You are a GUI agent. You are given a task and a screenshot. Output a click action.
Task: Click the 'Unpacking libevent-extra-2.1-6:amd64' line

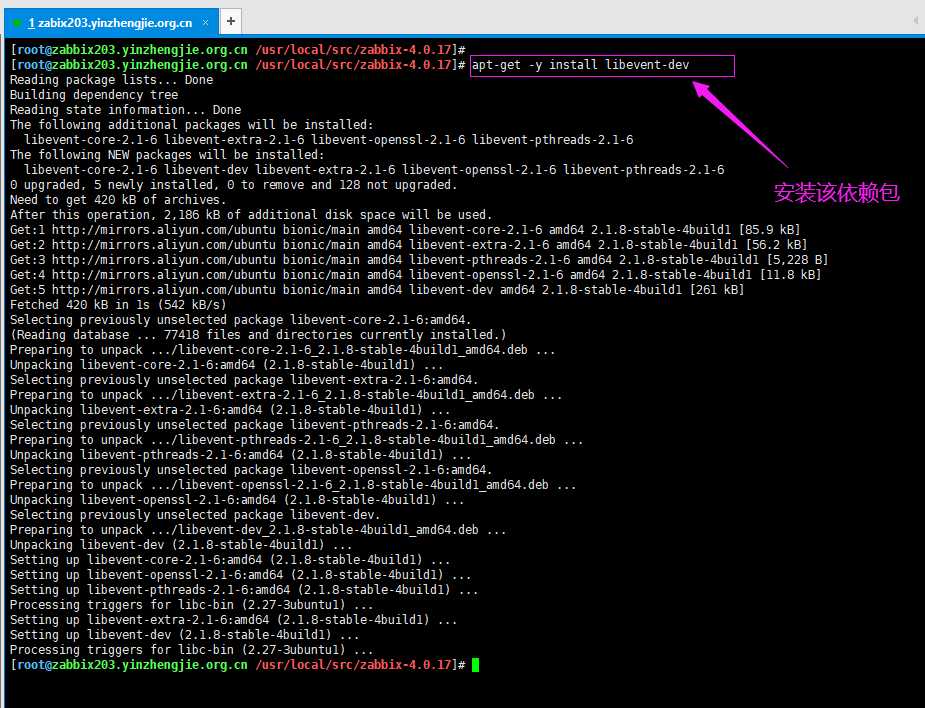tap(230, 410)
